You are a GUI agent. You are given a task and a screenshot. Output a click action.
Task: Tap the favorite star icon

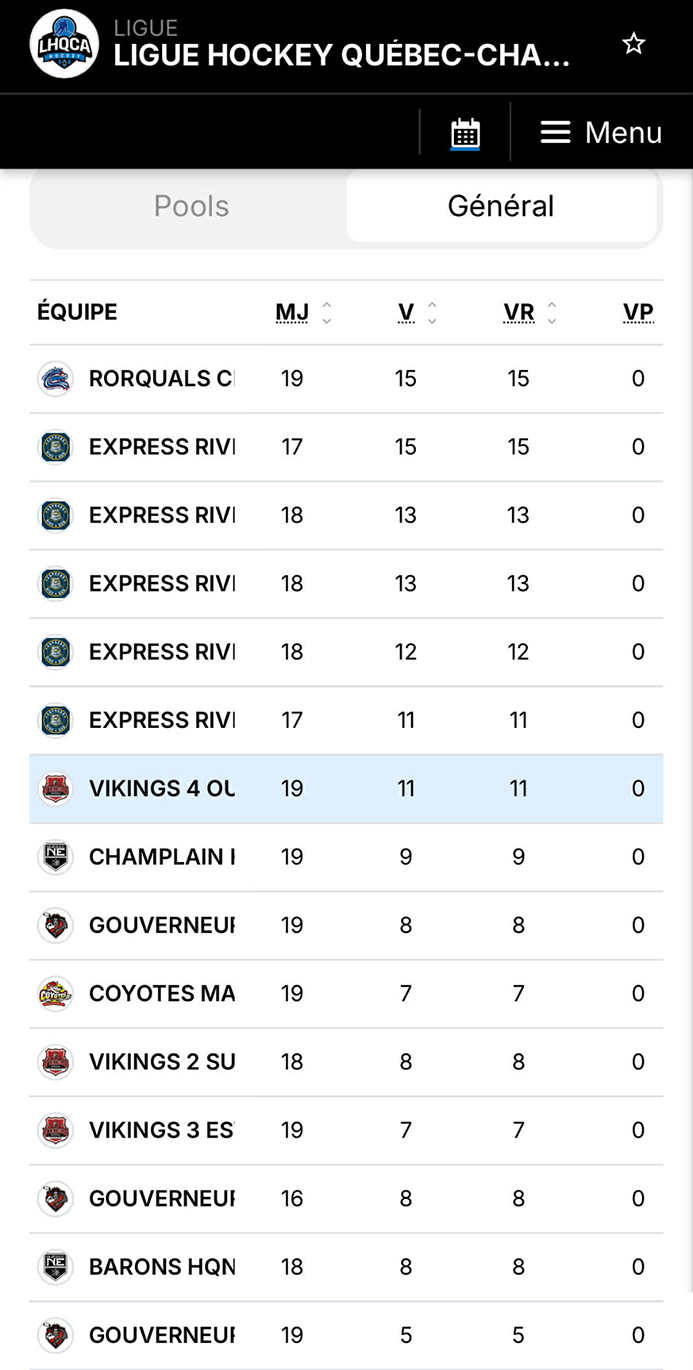tap(634, 44)
